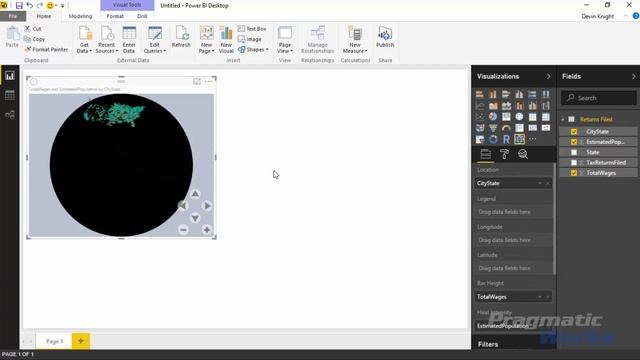This screenshot has height=360, width=640.
Task: Switch to the Format ribbon tab
Action: coord(115,16)
